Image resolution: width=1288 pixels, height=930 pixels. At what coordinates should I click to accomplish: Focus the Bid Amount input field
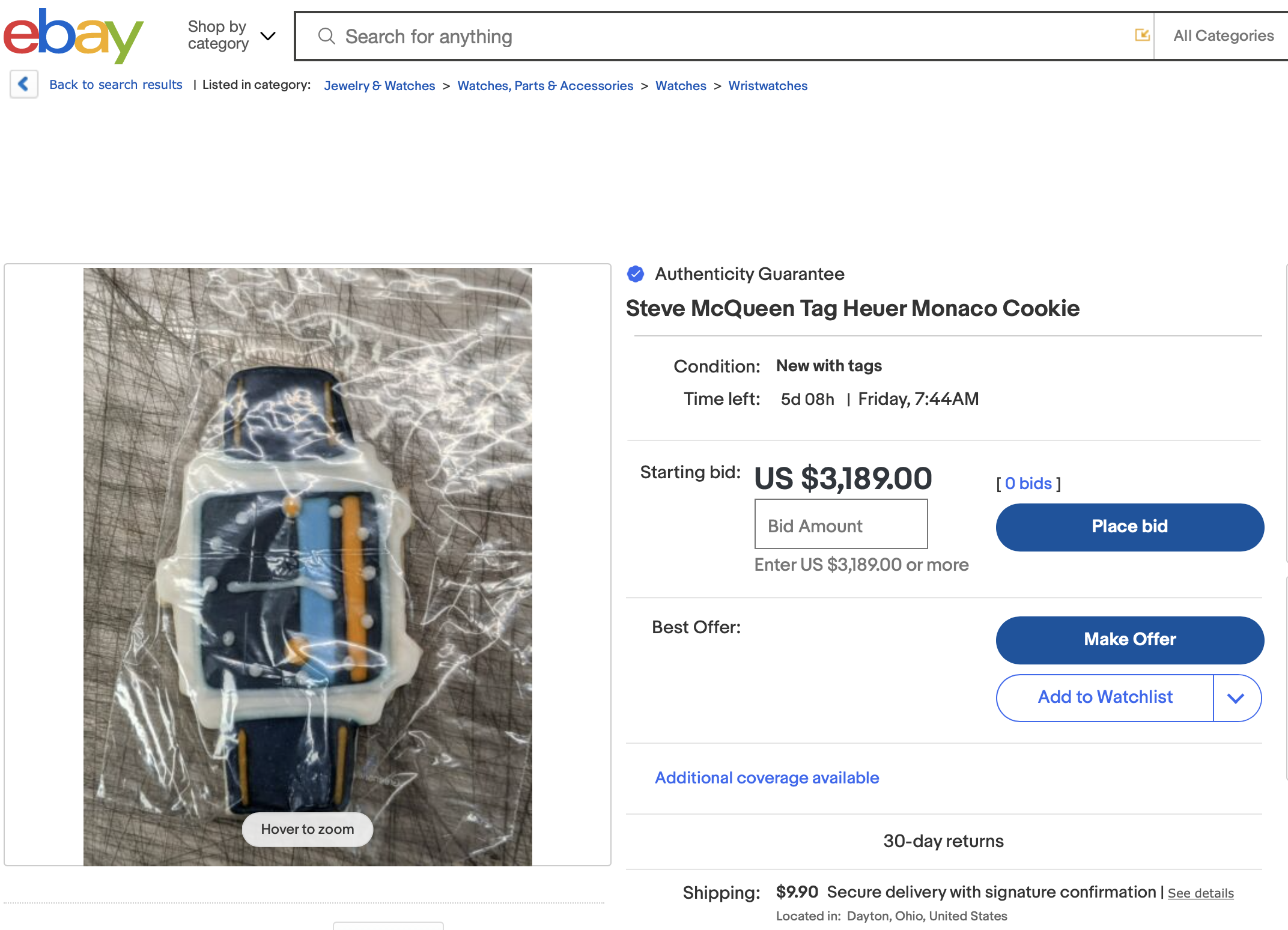841,524
